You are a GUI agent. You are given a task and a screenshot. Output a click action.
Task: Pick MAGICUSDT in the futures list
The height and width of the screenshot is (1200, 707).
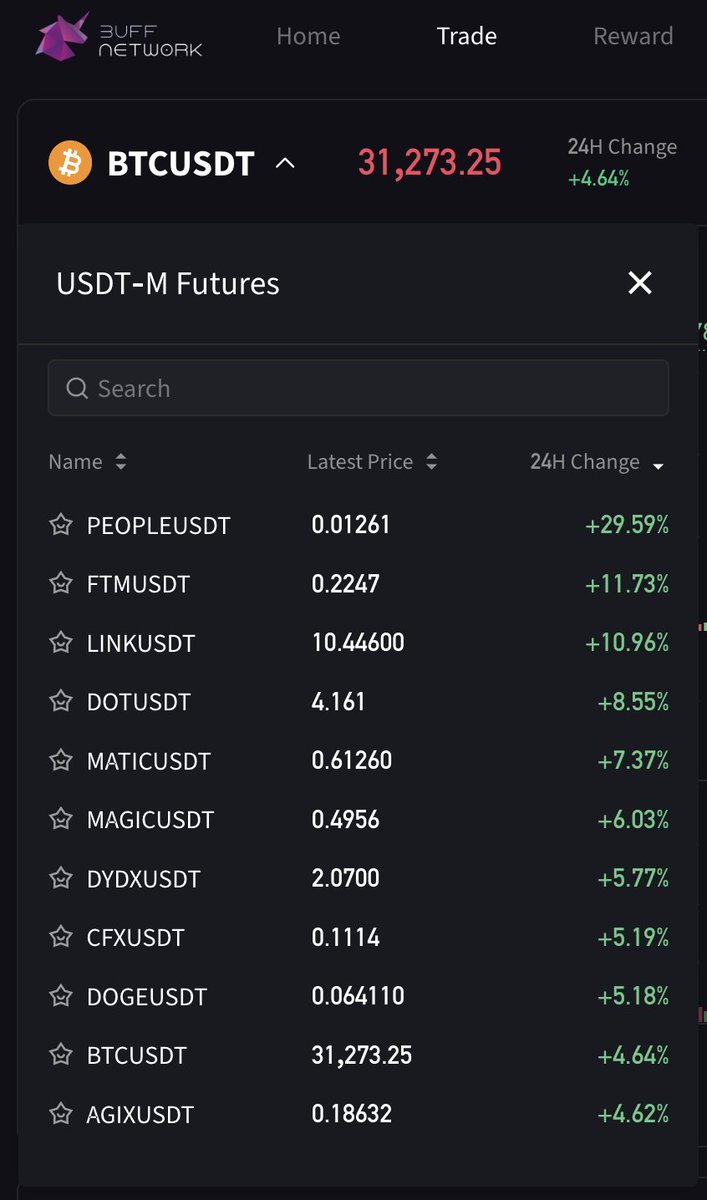pyautogui.click(x=151, y=820)
